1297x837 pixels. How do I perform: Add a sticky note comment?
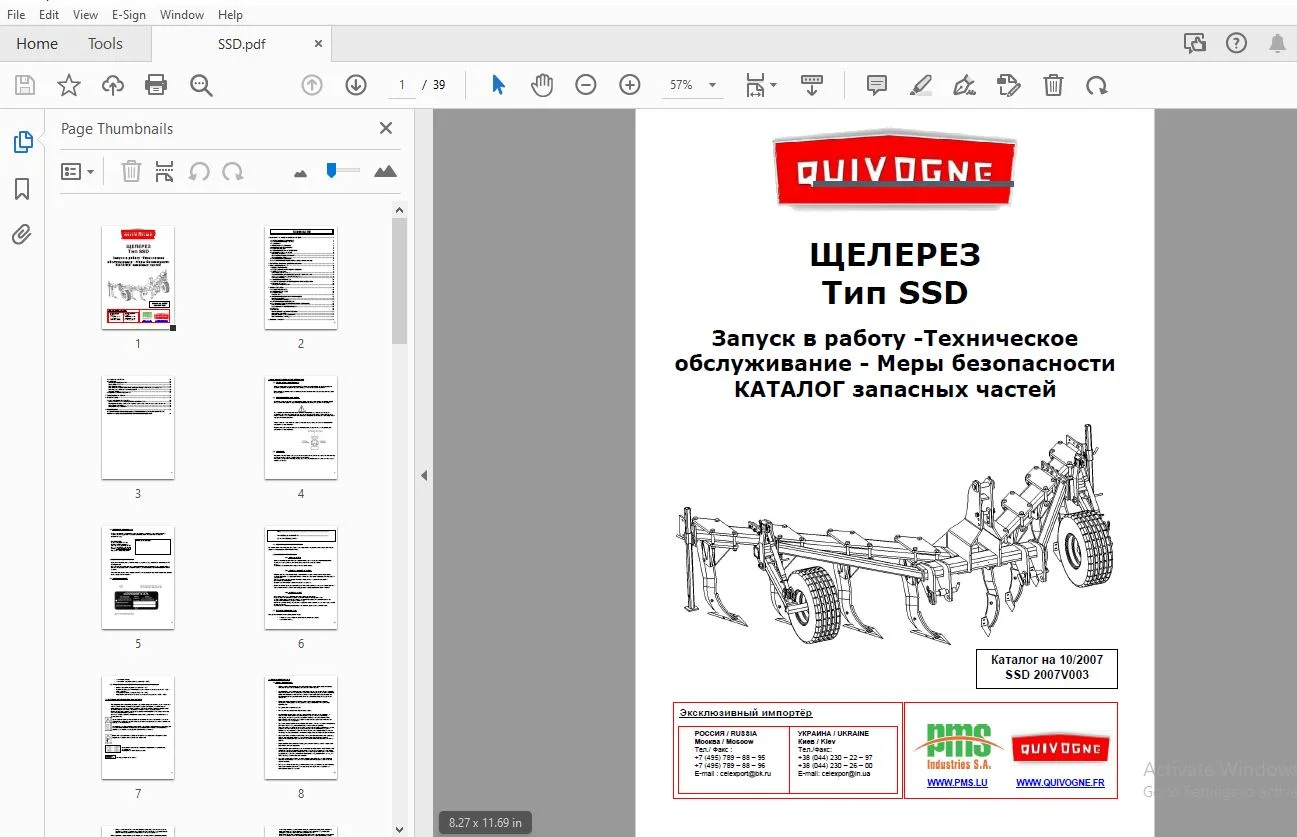(877, 86)
